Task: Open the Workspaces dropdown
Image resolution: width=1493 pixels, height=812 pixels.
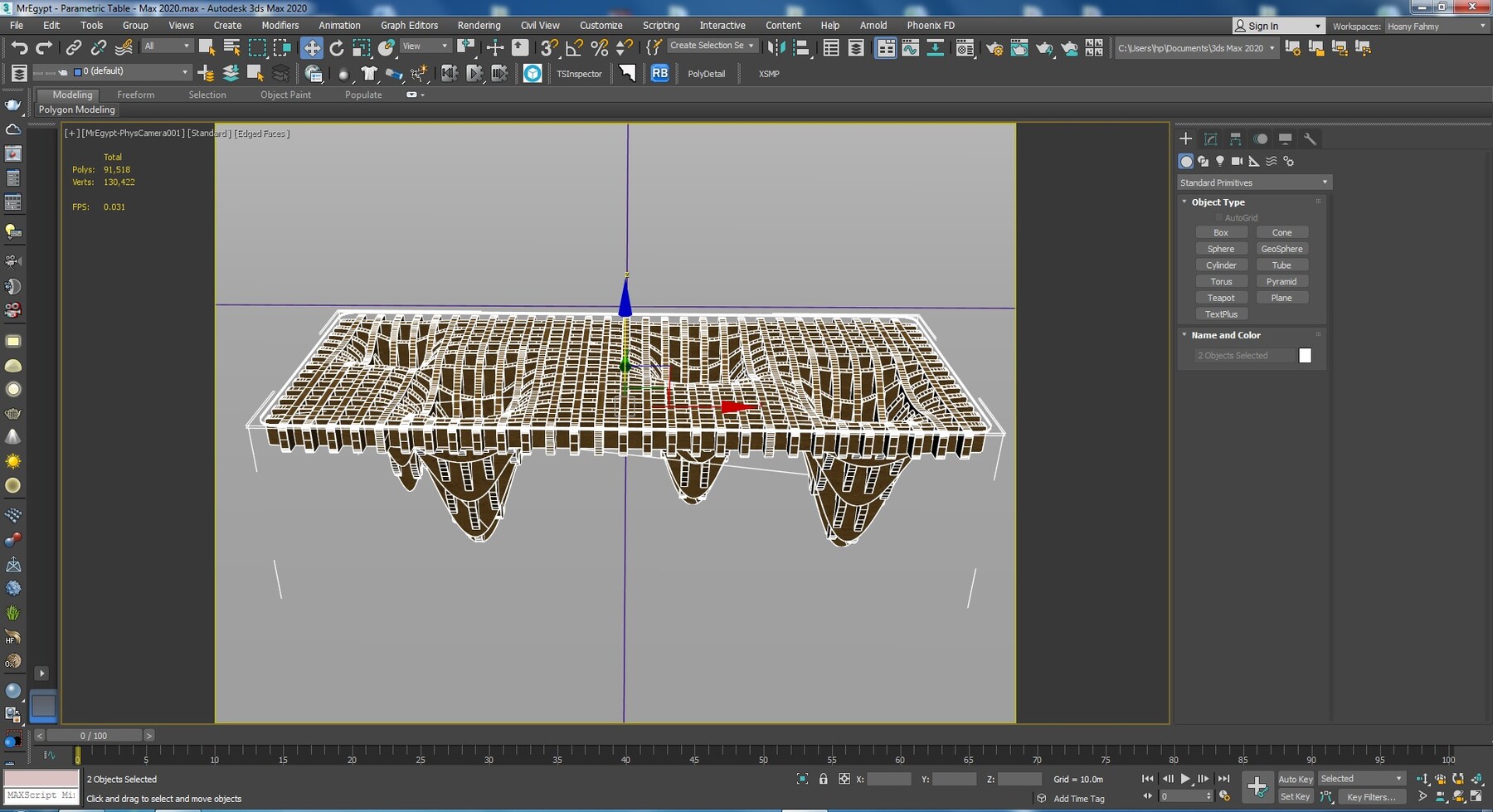Action: click(1437, 26)
